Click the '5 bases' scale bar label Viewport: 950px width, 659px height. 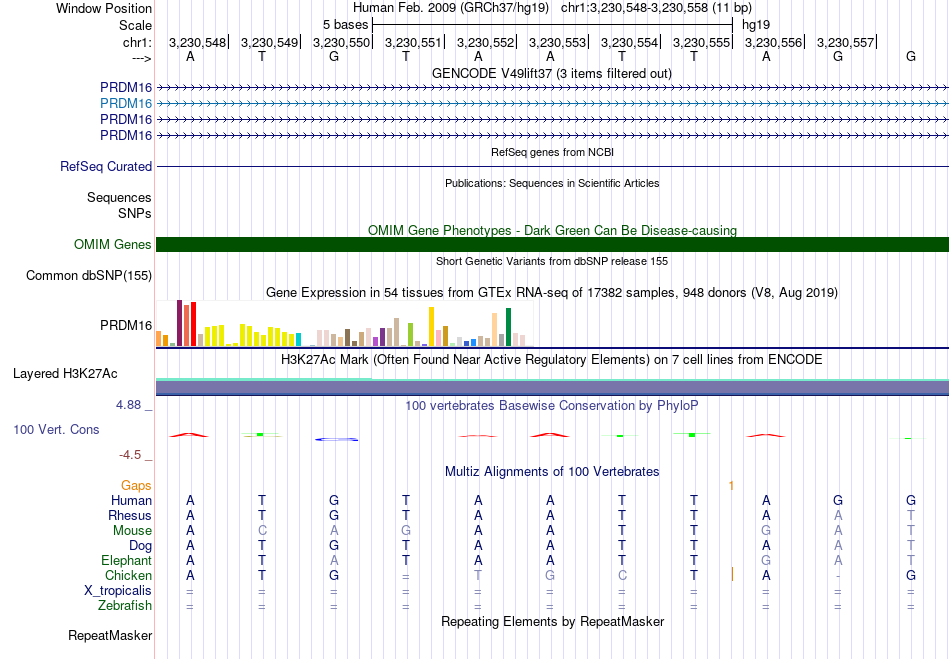pyautogui.click(x=345, y=25)
